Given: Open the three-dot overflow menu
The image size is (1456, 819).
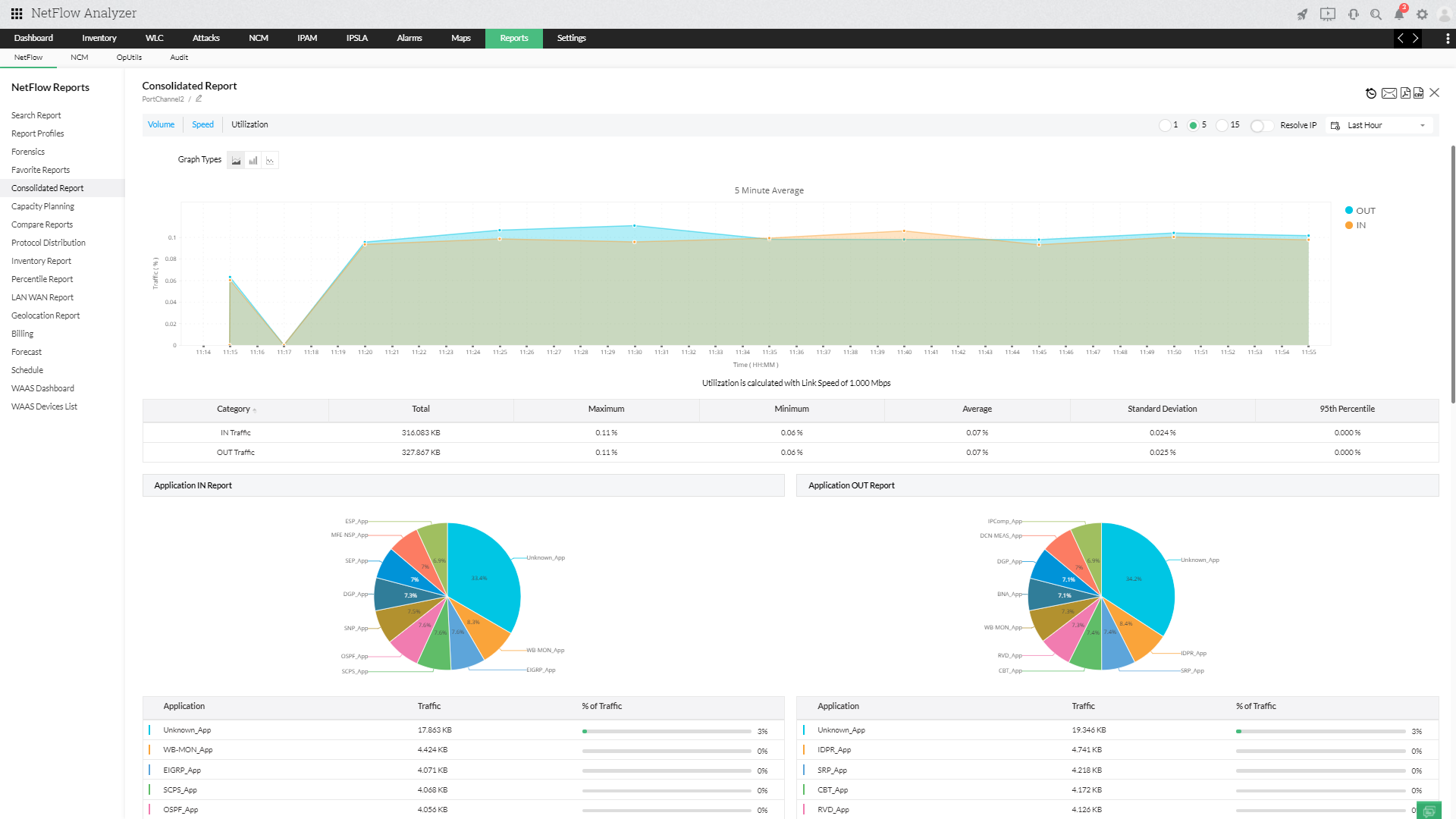Looking at the screenshot, I should tap(1447, 39).
